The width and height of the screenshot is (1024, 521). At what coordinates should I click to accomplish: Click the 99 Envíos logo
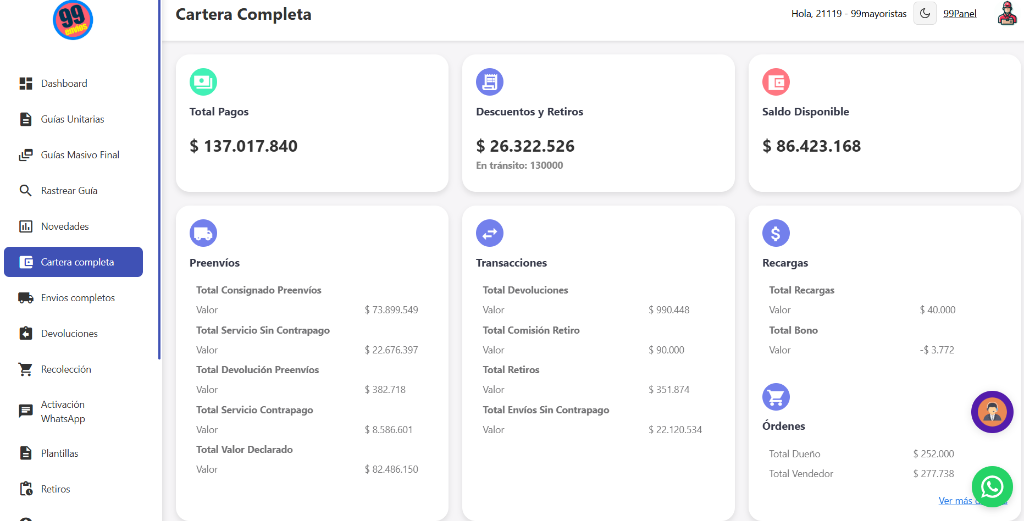[x=73, y=20]
